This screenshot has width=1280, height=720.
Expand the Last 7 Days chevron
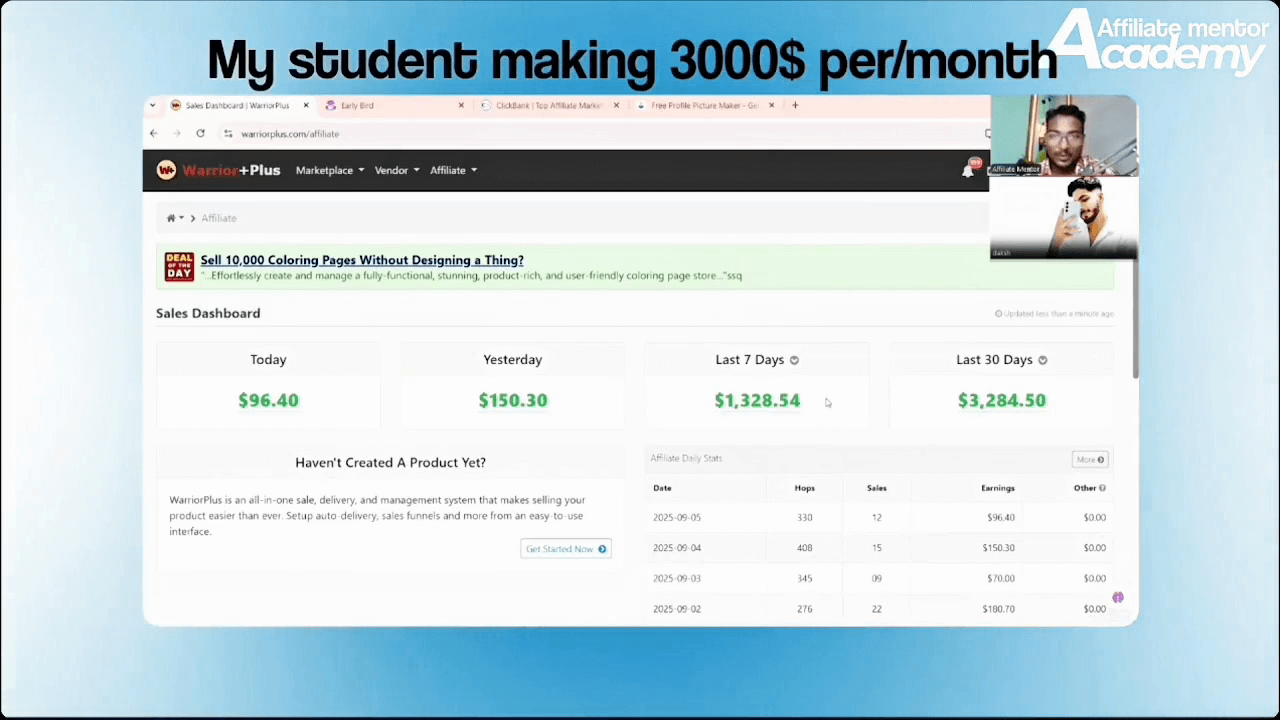pyautogui.click(x=794, y=360)
